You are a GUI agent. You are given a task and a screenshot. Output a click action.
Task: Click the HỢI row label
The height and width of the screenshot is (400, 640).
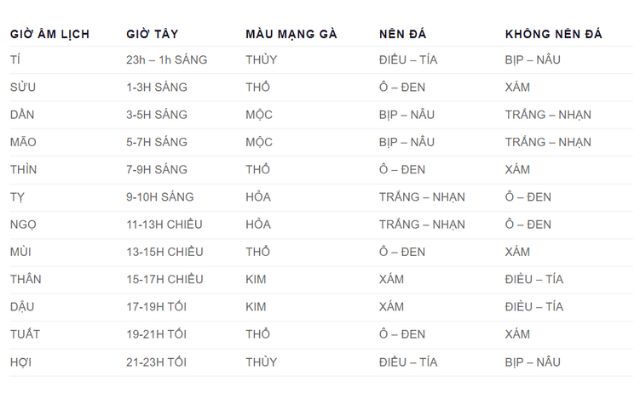click(21, 362)
